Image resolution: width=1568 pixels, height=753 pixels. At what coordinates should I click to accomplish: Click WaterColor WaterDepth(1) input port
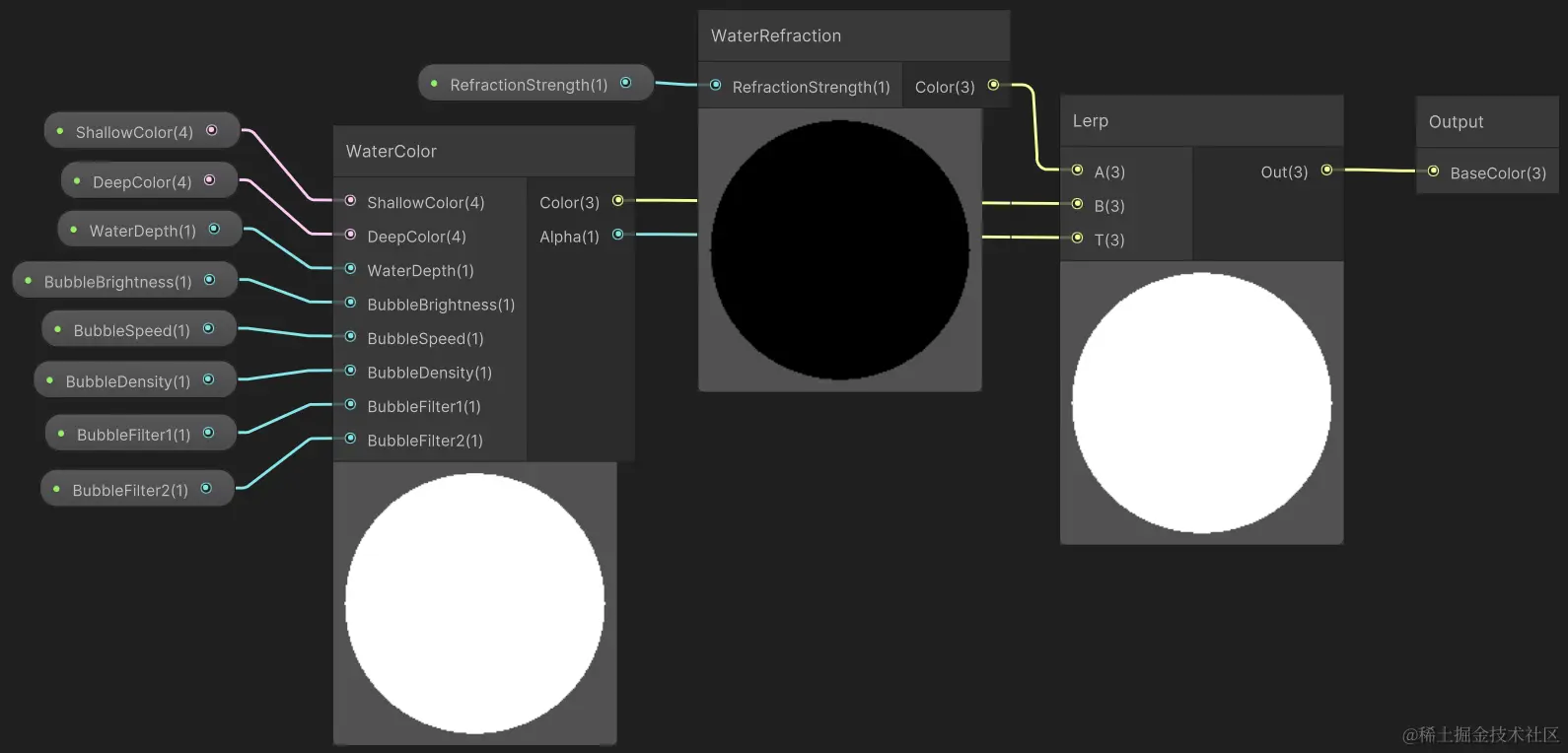(x=350, y=268)
